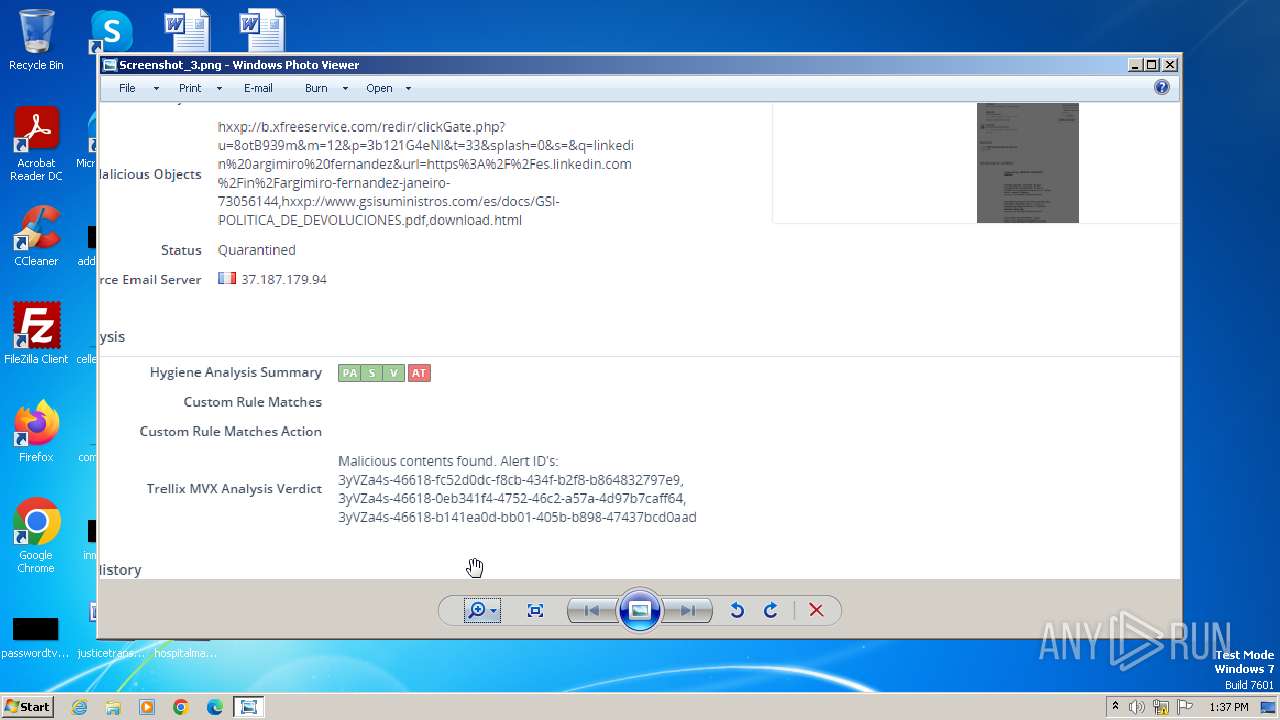Open Recycle Bin on the desktop

click(x=36, y=40)
